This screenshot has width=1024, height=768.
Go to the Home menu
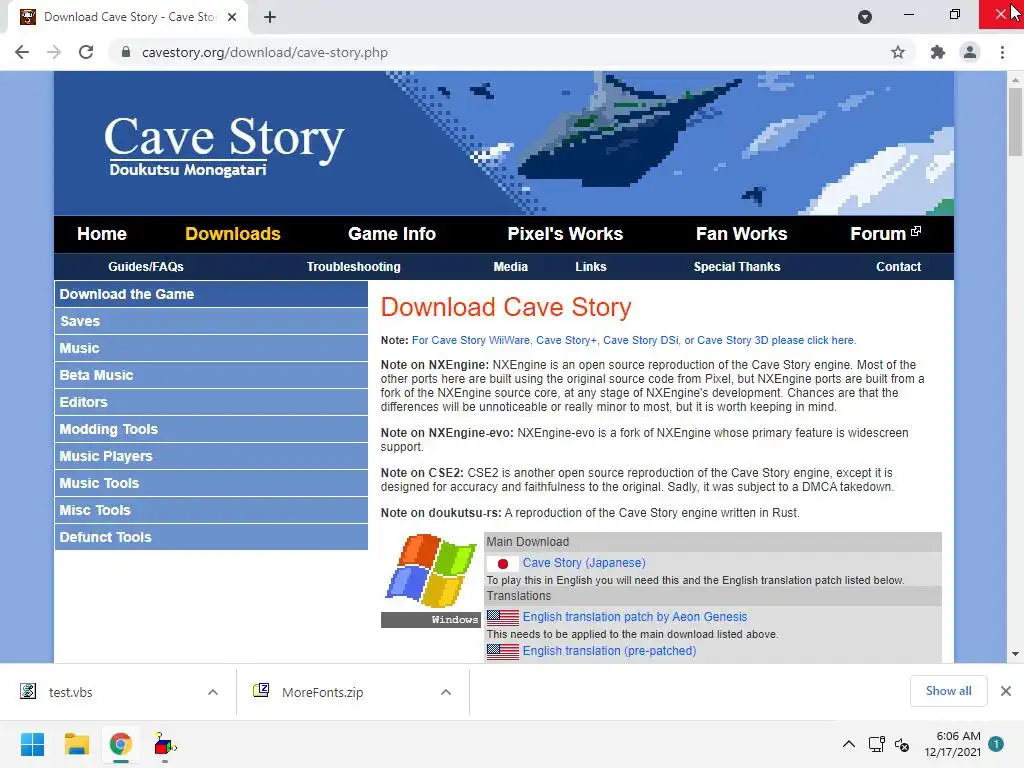102,234
